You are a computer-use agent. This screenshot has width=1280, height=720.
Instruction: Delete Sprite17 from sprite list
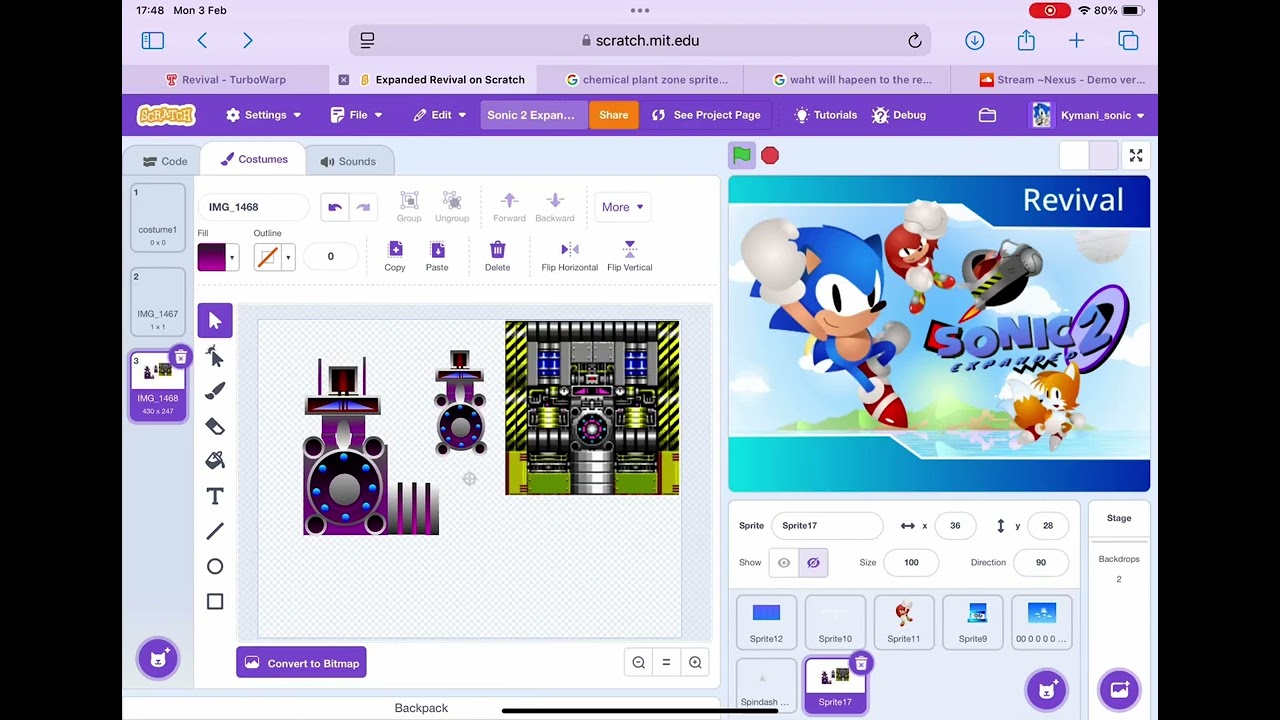tap(860, 663)
